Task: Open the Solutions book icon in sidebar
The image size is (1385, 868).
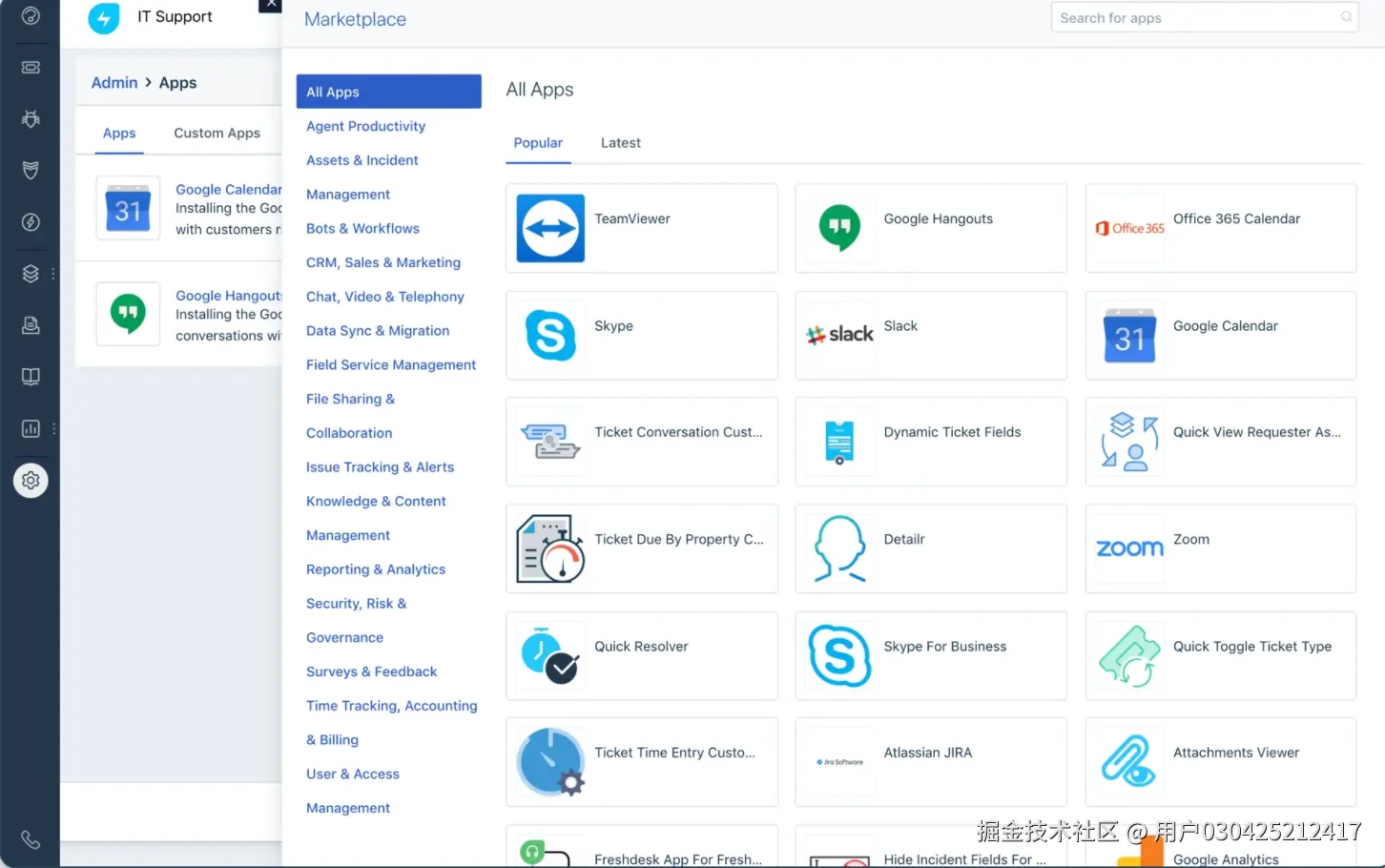Action: [x=31, y=376]
